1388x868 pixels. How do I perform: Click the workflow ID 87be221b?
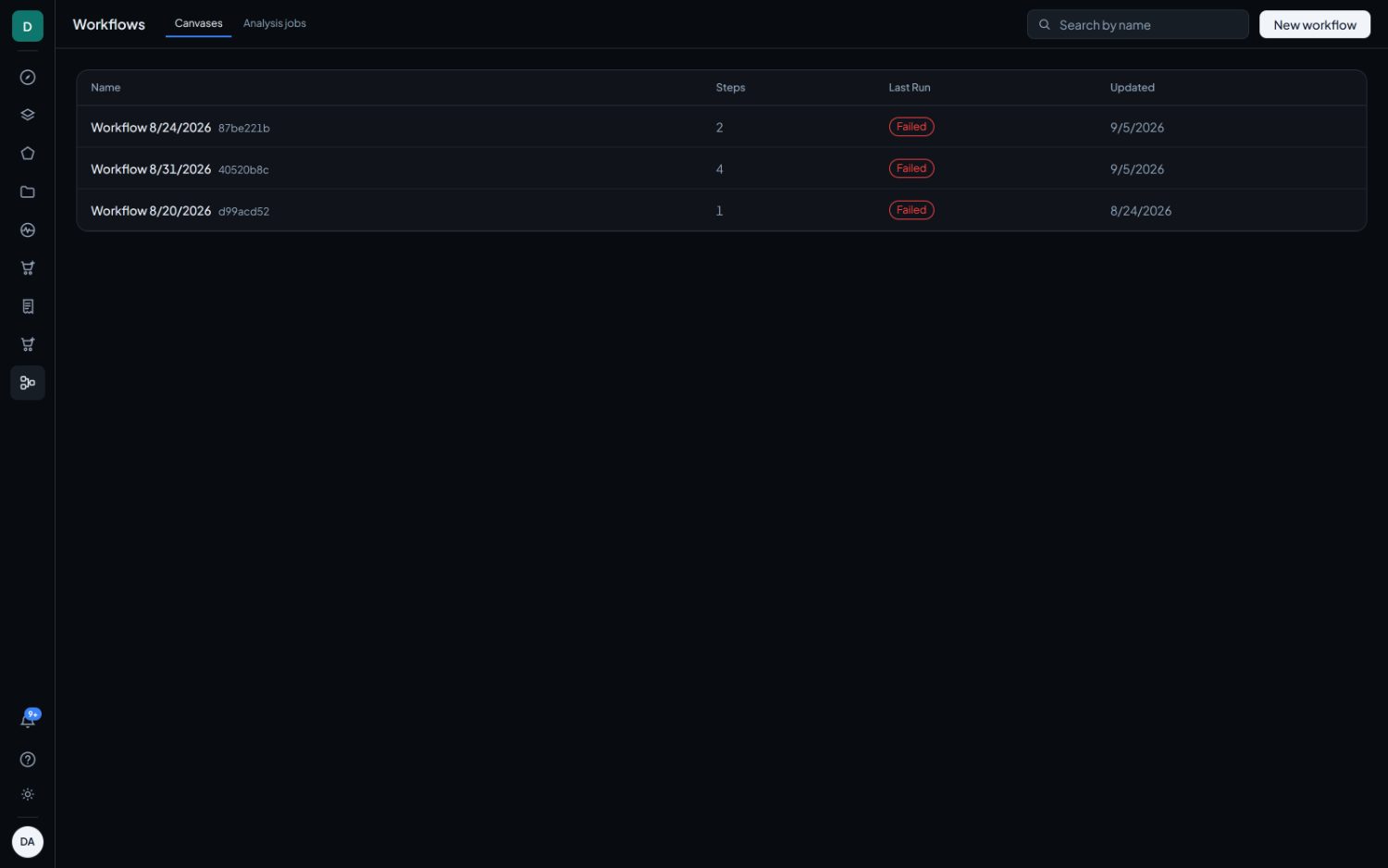[x=244, y=129]
